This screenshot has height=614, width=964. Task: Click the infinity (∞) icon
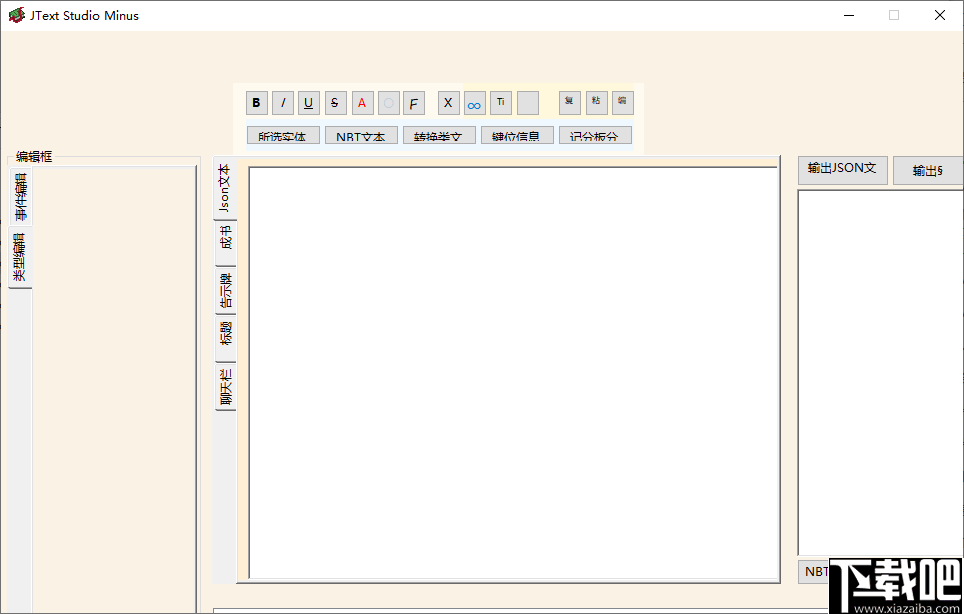(473, 102)
